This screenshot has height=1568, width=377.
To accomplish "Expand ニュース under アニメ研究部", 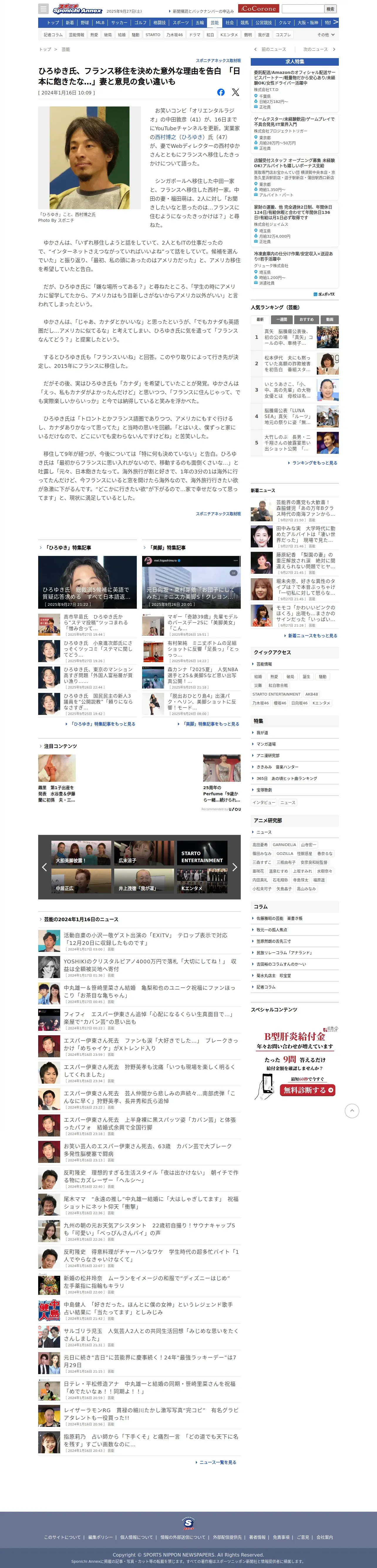I will pyautogui.click(x=295, y=831).
